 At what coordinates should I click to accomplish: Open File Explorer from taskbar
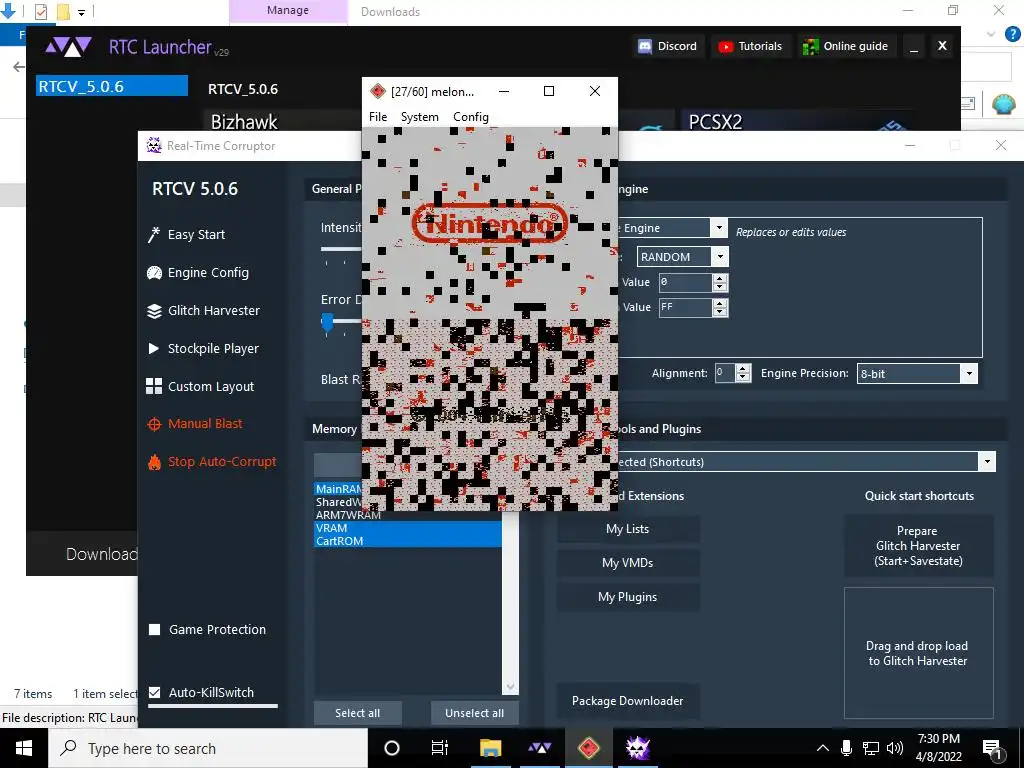coord(490,748)
